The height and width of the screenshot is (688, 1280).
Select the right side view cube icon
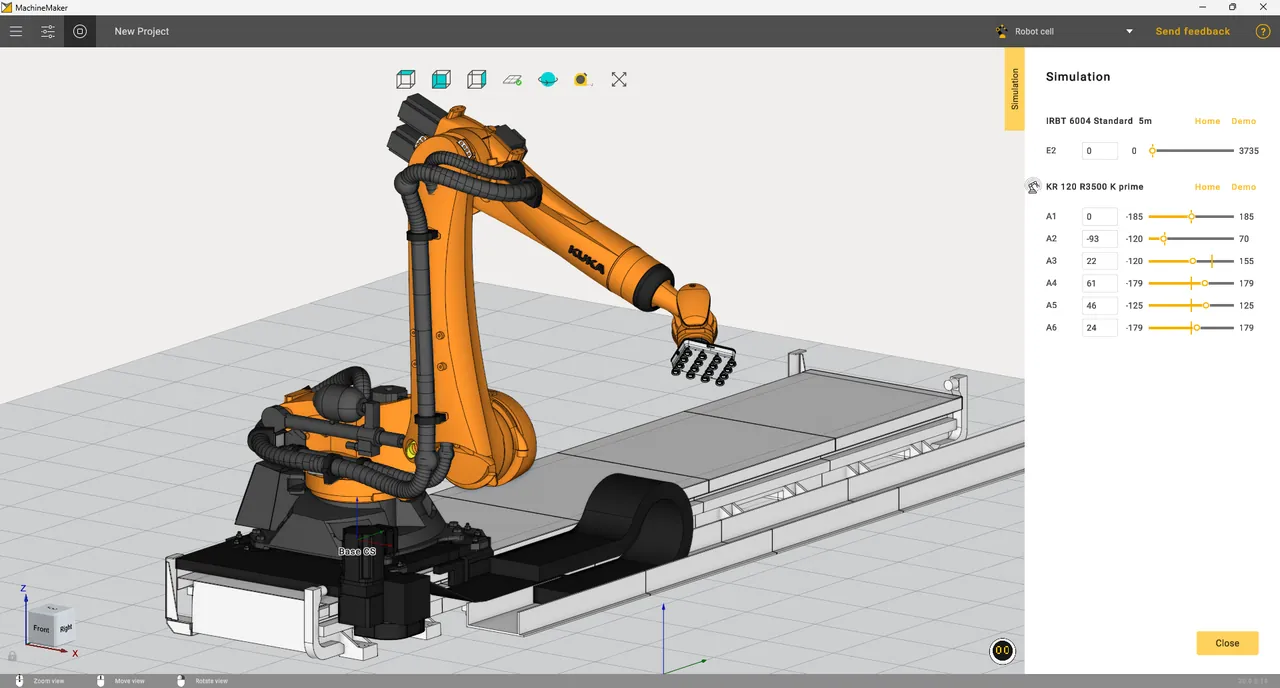click(x=477, y=79)
